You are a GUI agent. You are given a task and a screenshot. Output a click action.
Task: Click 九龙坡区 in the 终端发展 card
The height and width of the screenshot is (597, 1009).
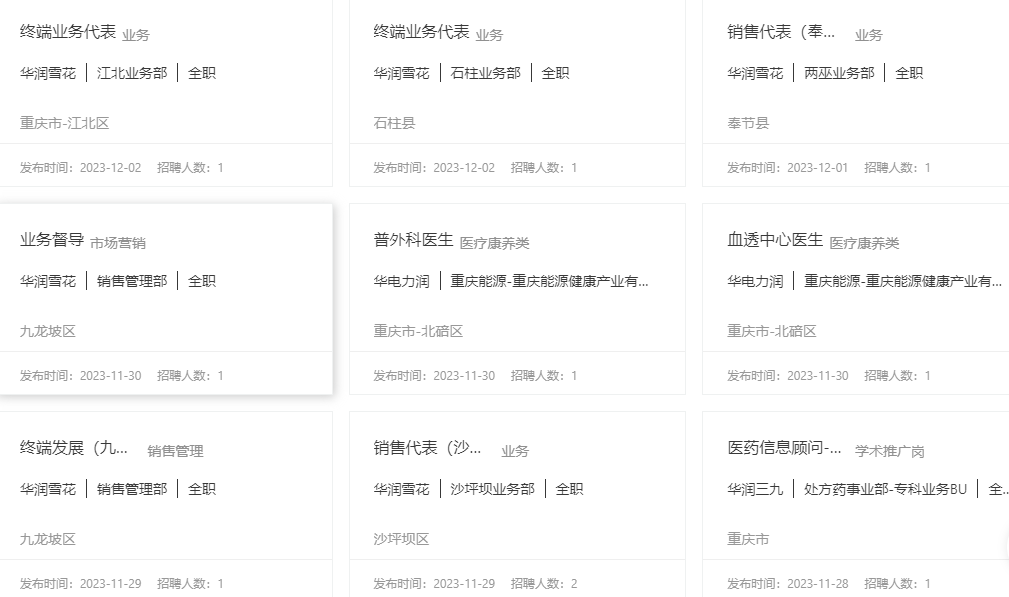48,539
